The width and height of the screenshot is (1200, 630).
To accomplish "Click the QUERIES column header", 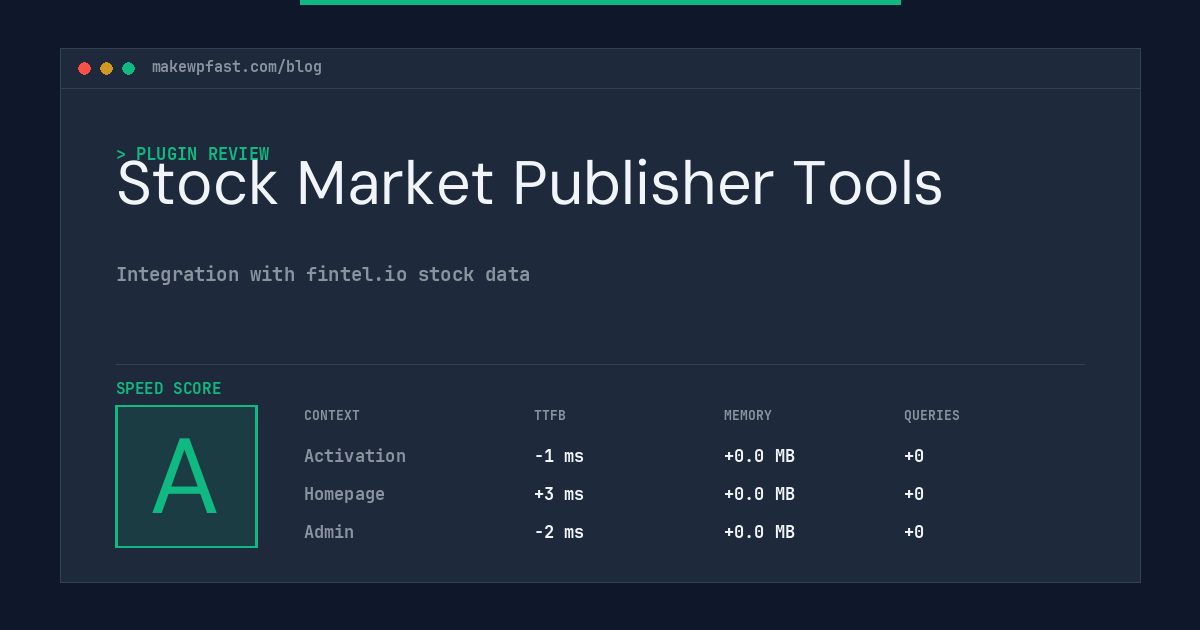I will (x=932, y=416).
